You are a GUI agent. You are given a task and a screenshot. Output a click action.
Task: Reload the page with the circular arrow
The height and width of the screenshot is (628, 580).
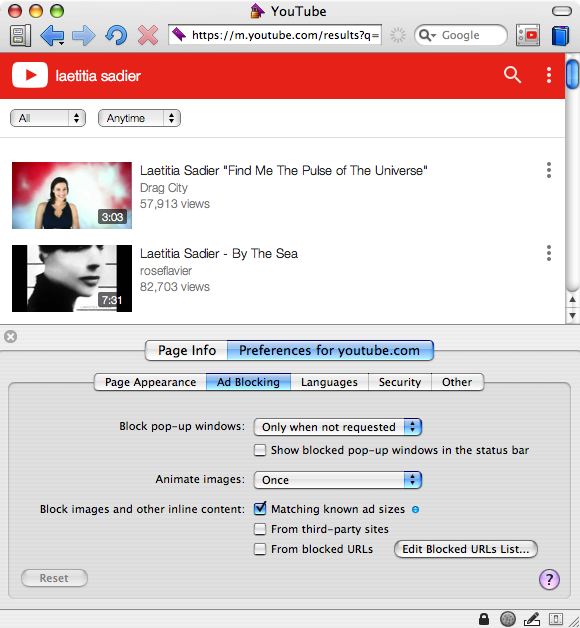pos(116,35)
